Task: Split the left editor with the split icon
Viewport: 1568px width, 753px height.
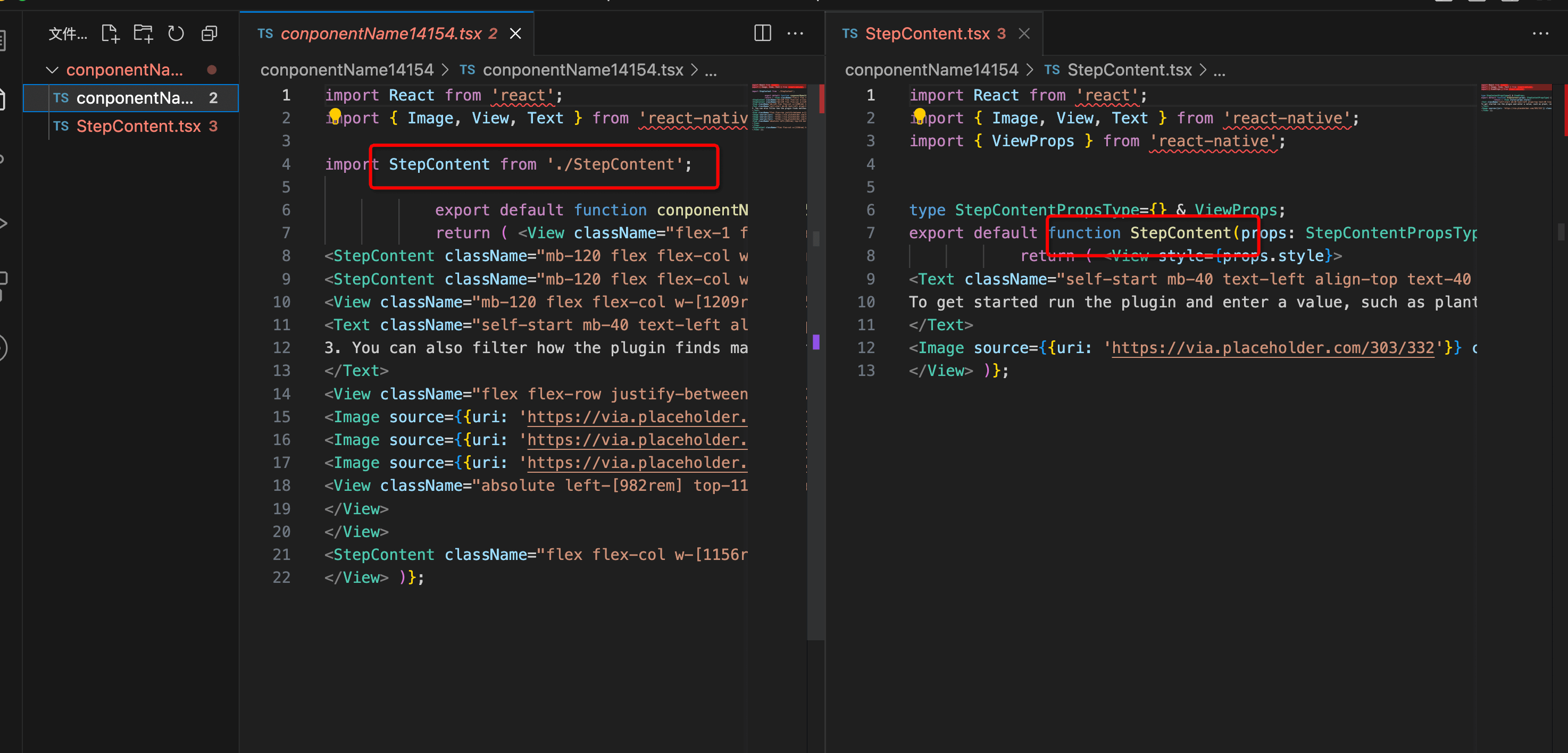Action: [x=762, y=33]
